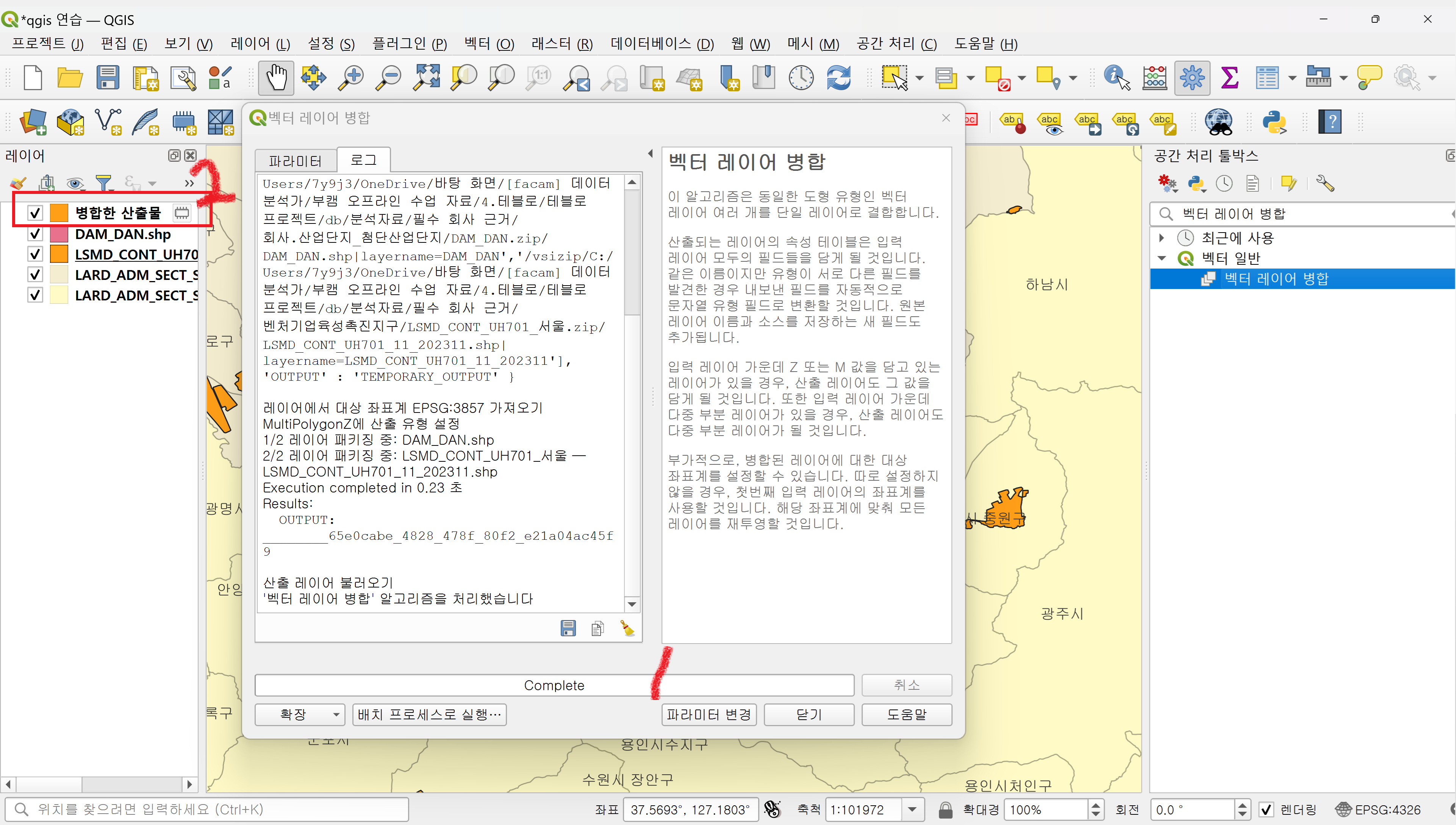1456x825 pixels.
Task: Save the log to file icon
Action: coord(568,628)
